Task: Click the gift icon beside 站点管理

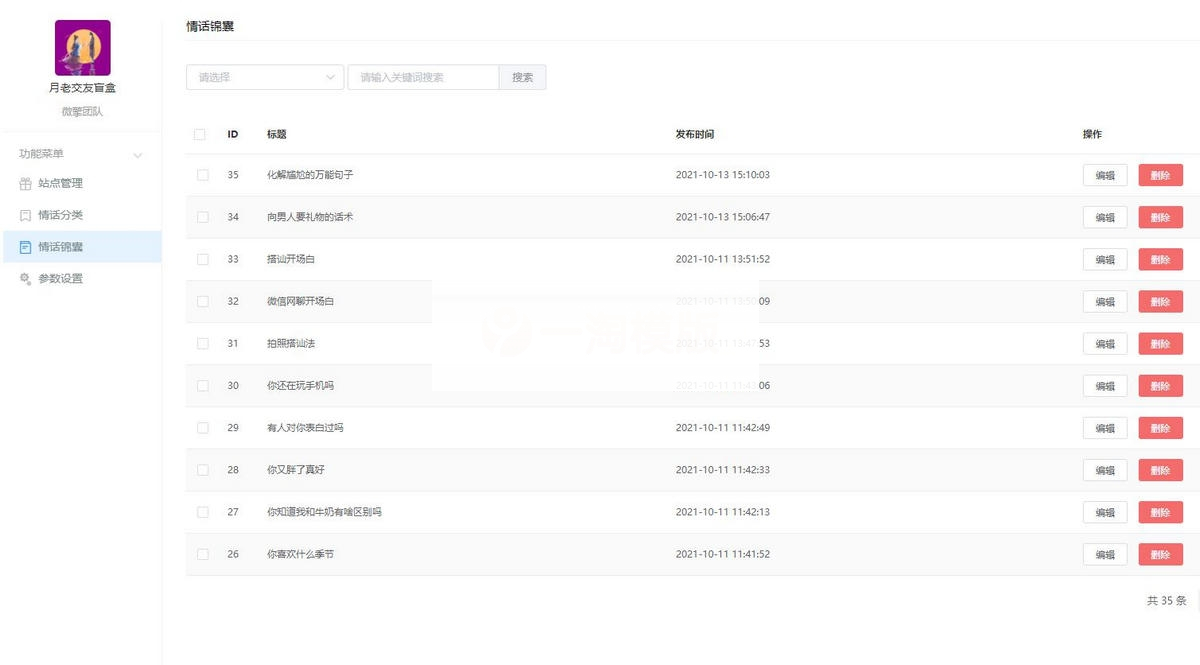Action: tap(23, 183)
